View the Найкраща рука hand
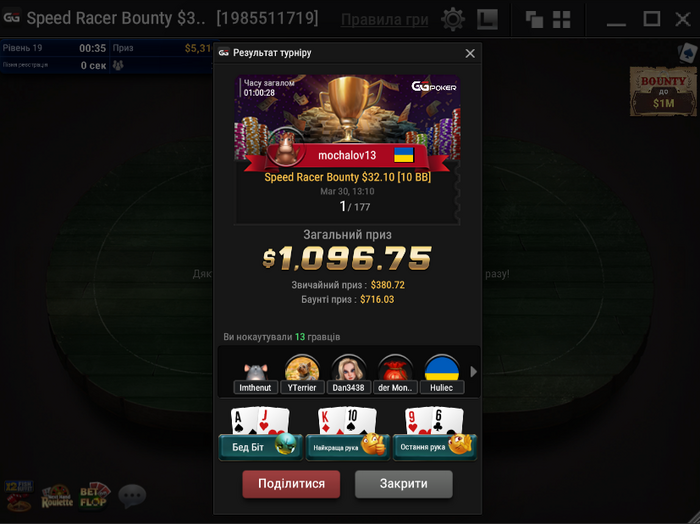The width and height of the screenshot is (700, 524). [347, 434]
